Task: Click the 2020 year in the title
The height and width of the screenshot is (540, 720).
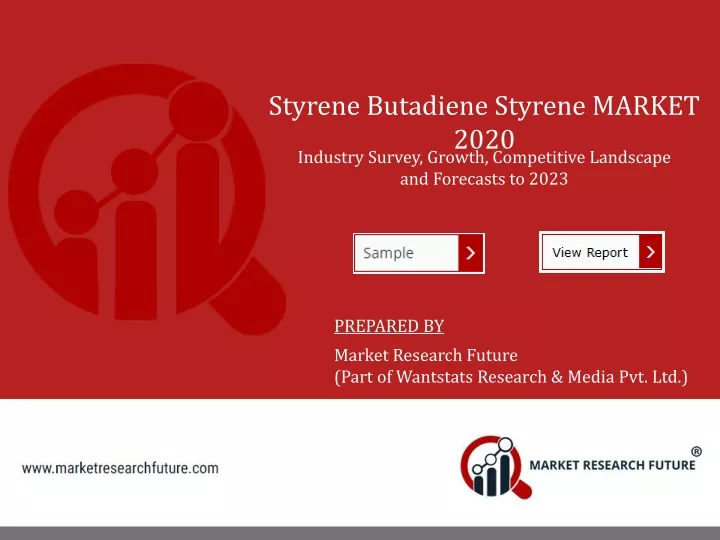Action: pos(484,139)
